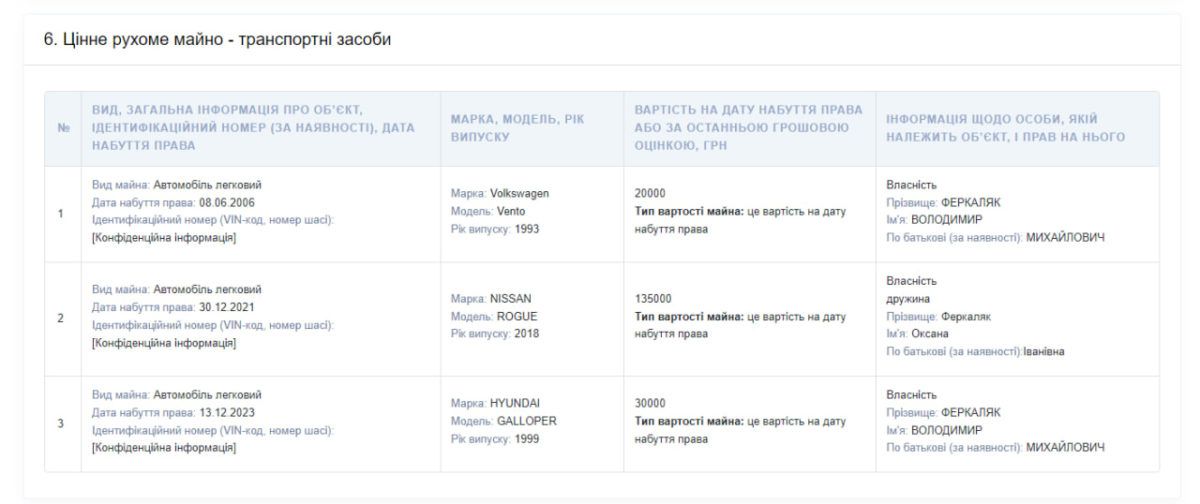Click the 'Вартість на дату набуття права' header
The height and width of the screenshot is (504, 1200).
tap(746, 129)
